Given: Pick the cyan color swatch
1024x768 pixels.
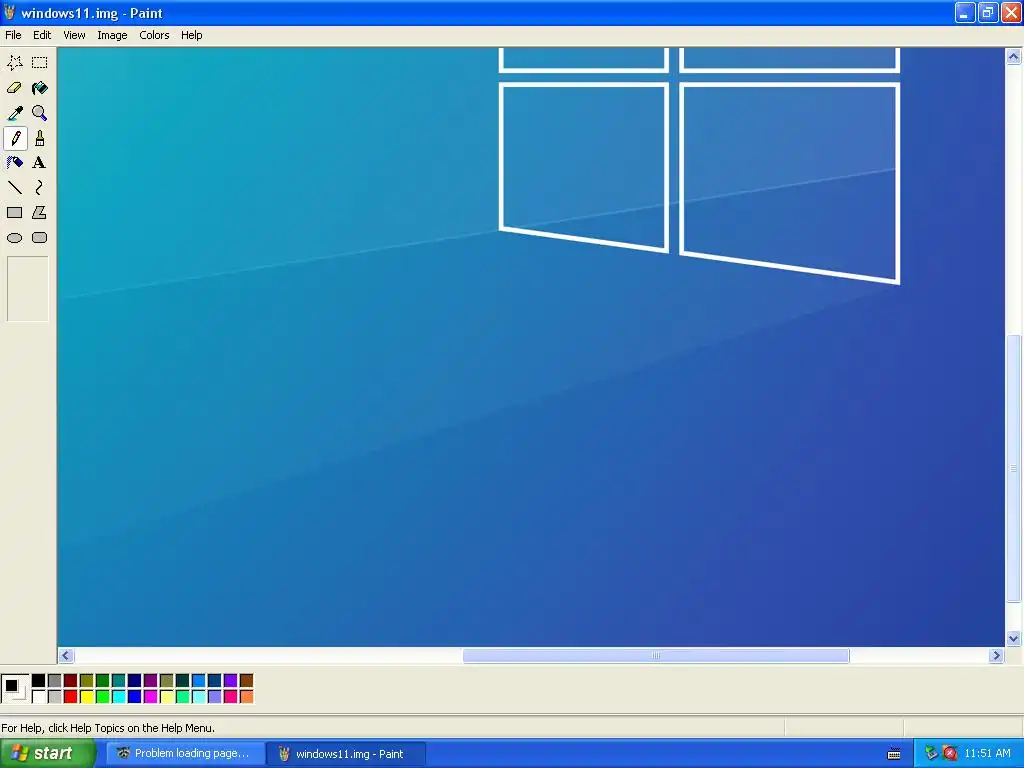Looking at the screenshot, I should [118, 697].
